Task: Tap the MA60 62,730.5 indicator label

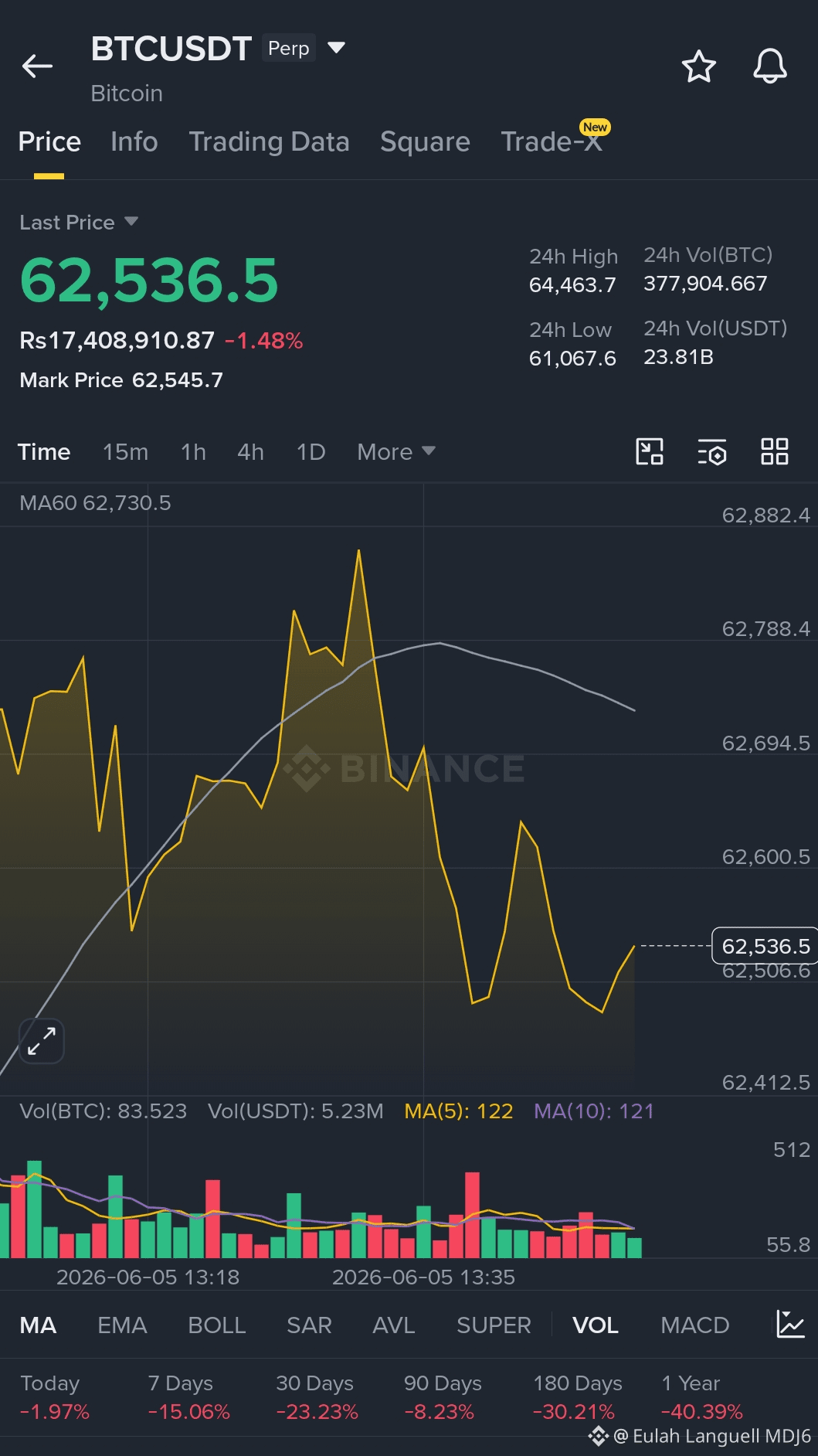Action: coord(95,503)
